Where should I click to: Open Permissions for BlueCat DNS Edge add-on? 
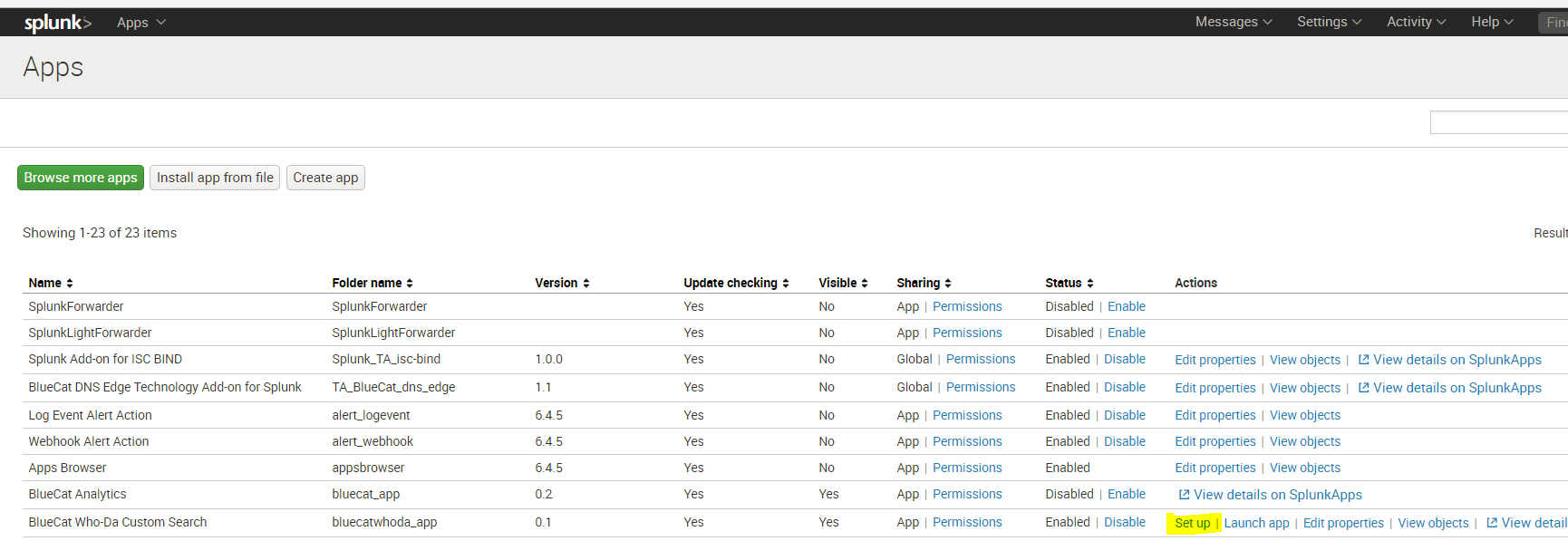981,387
